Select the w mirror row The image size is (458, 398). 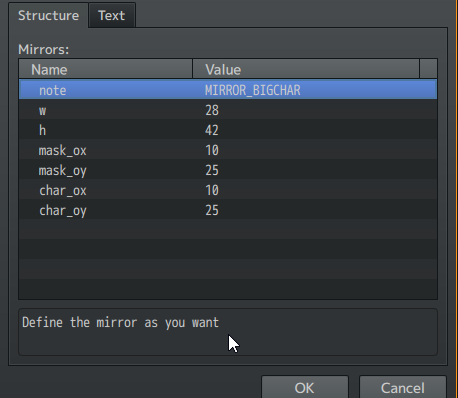[228, 109]
